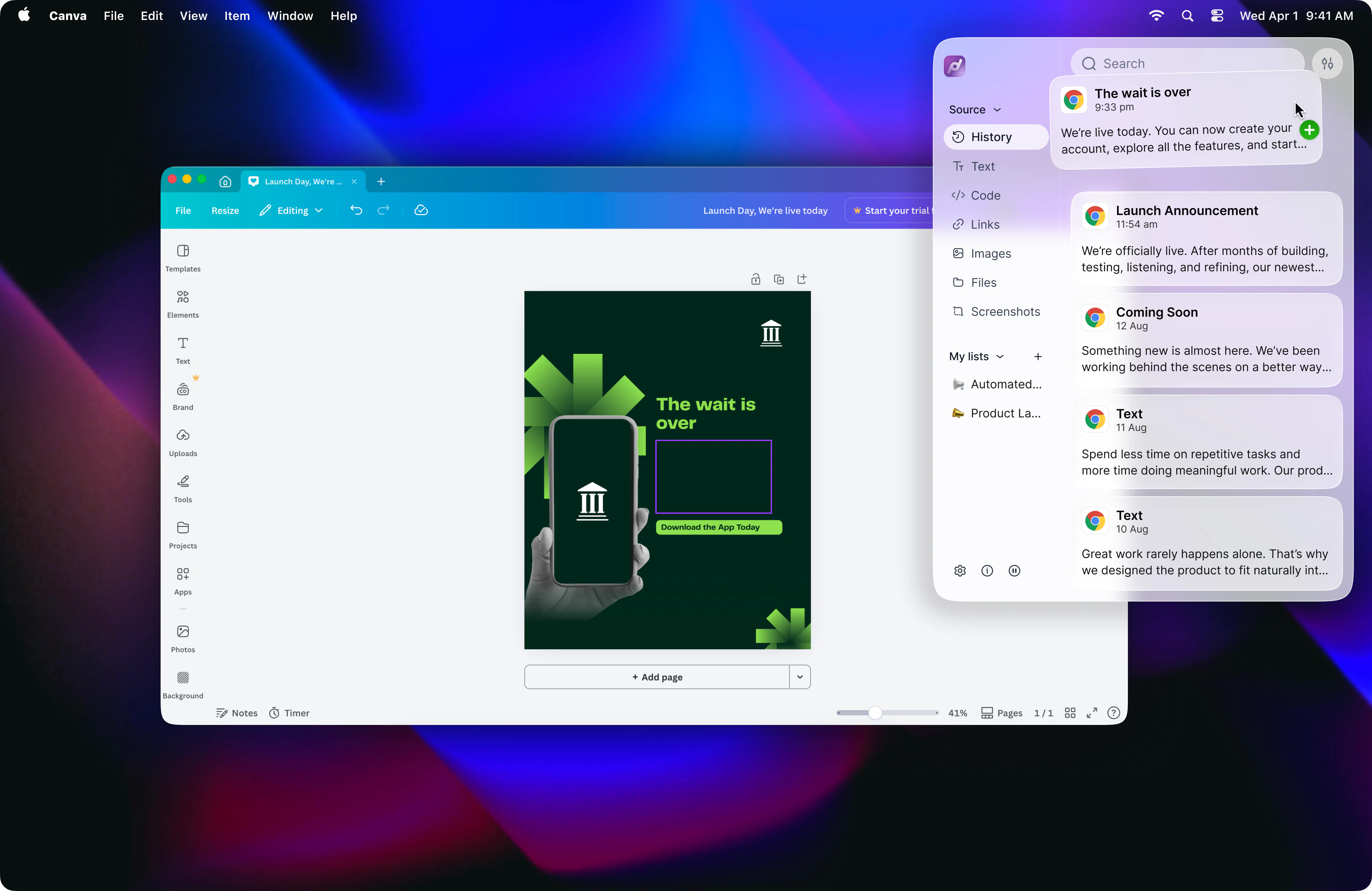
Task: Open the Editing mode dropdown
Action: [x=291, y=211]
